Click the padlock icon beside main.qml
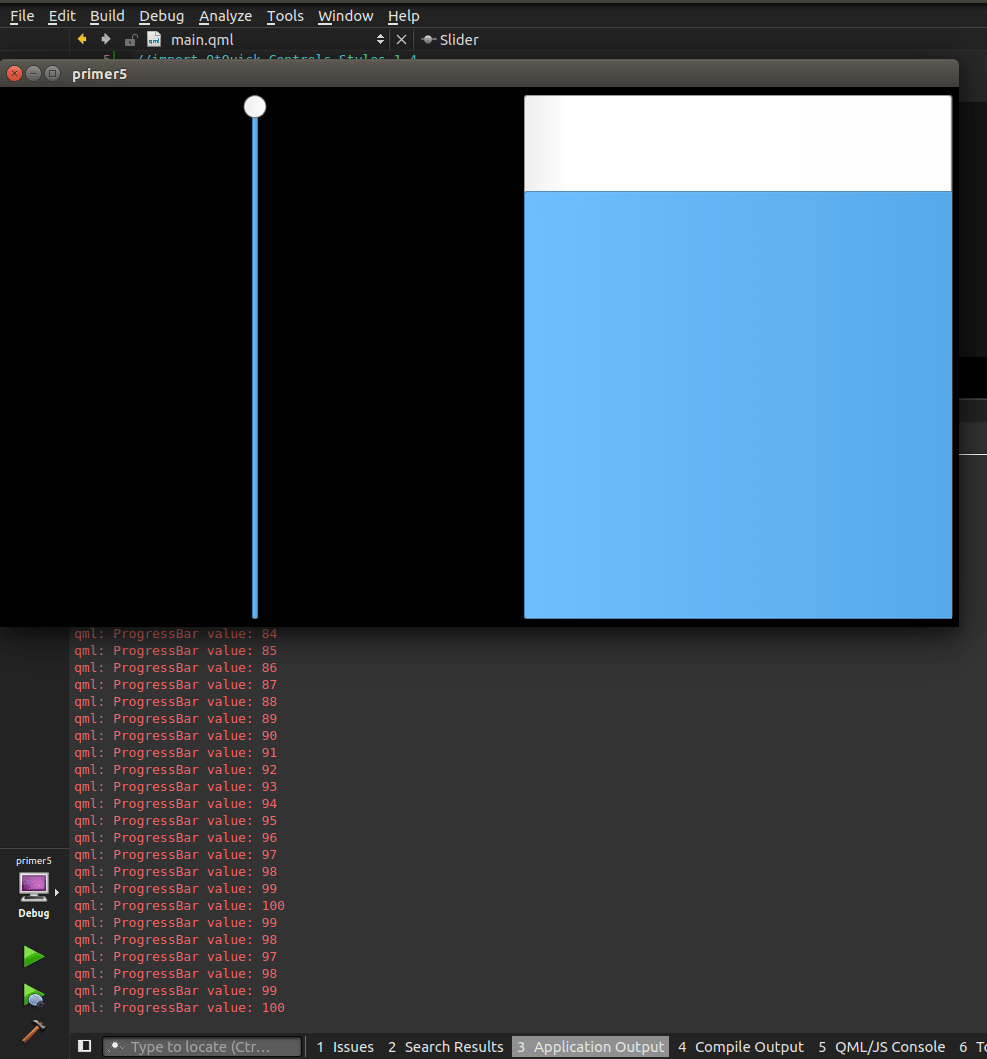 (129, 40)
